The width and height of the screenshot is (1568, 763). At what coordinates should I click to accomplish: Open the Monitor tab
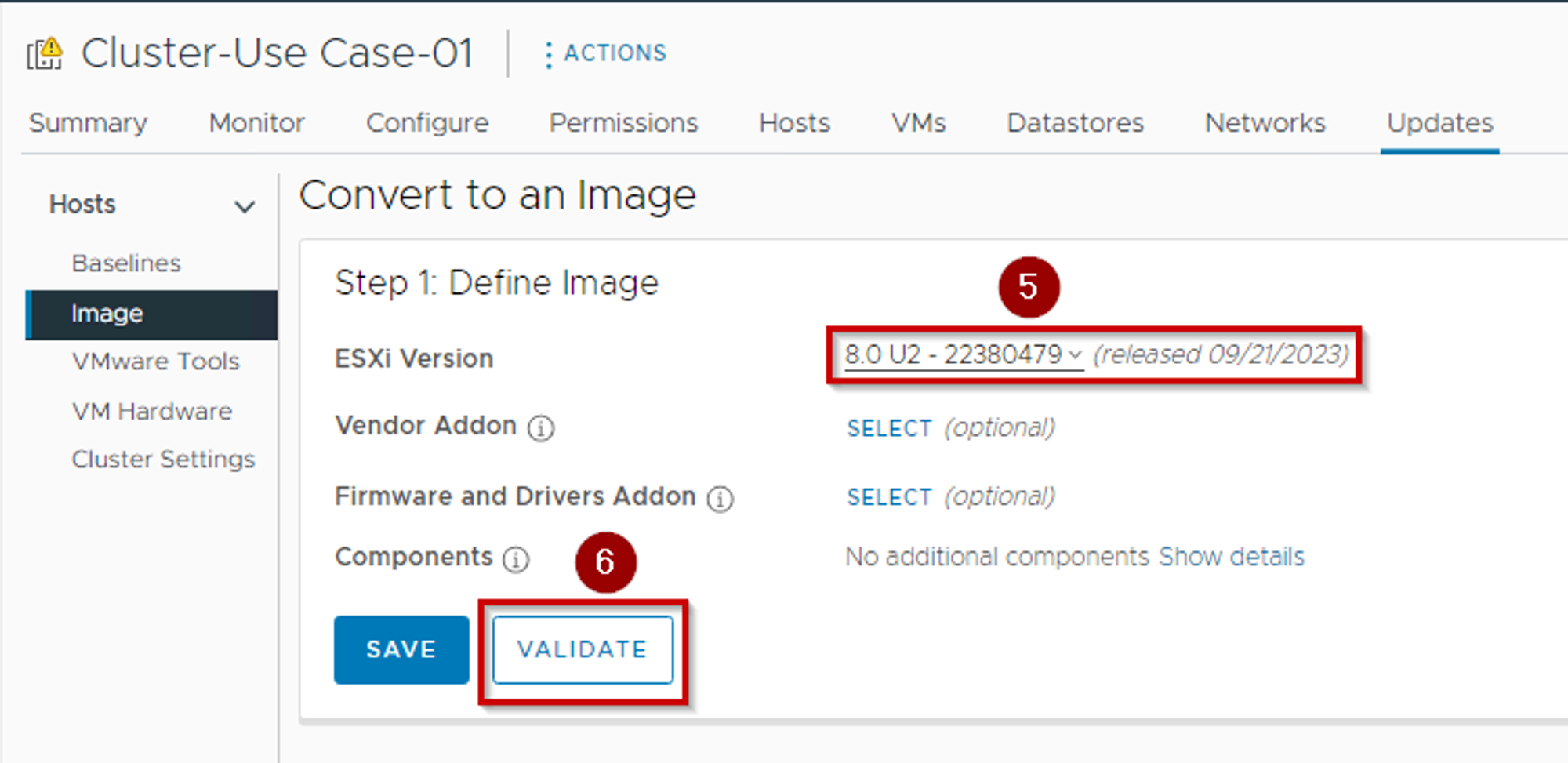[256, 123]
